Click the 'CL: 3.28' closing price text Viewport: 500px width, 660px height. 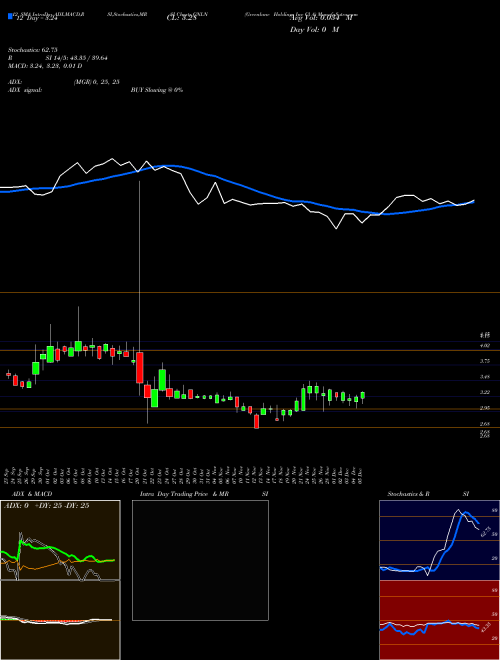(181, 18)
